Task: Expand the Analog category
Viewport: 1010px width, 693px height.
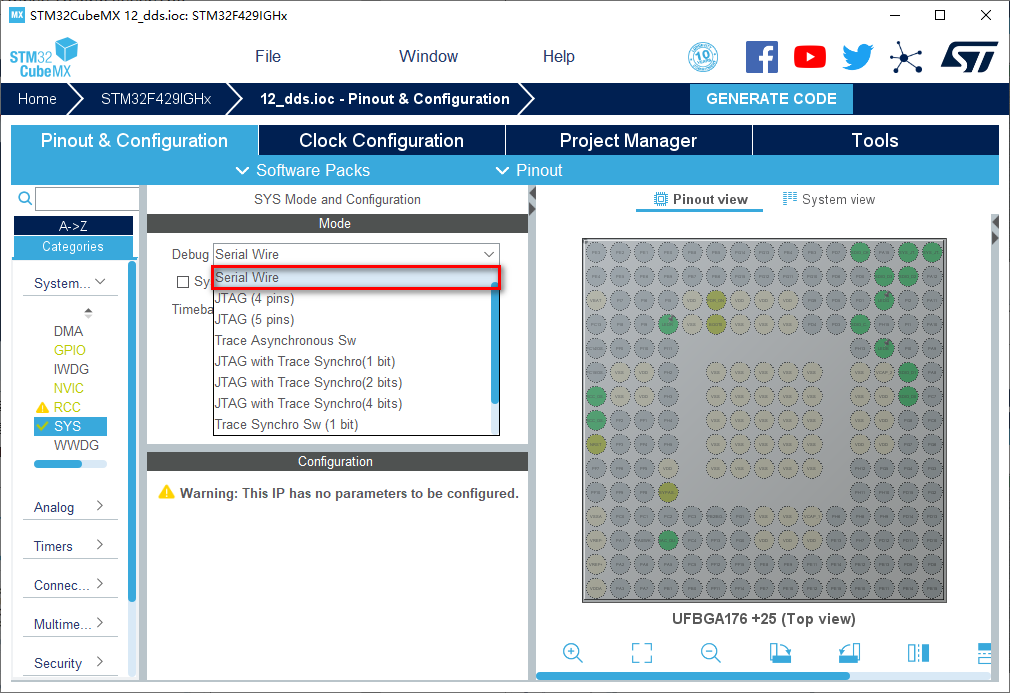Action: tap(69, 507)
